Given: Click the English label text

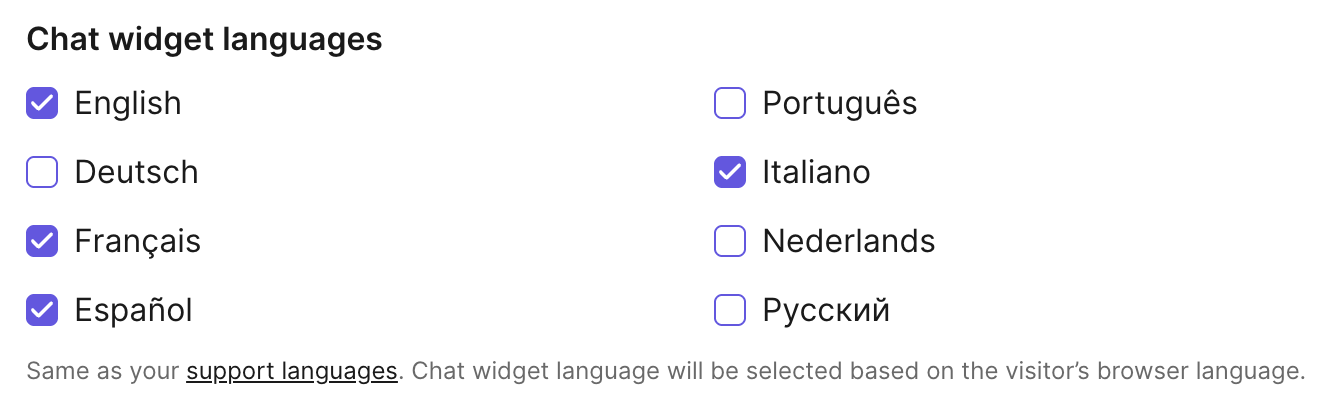Looking at the screenshot, I should tap(128, 103).
